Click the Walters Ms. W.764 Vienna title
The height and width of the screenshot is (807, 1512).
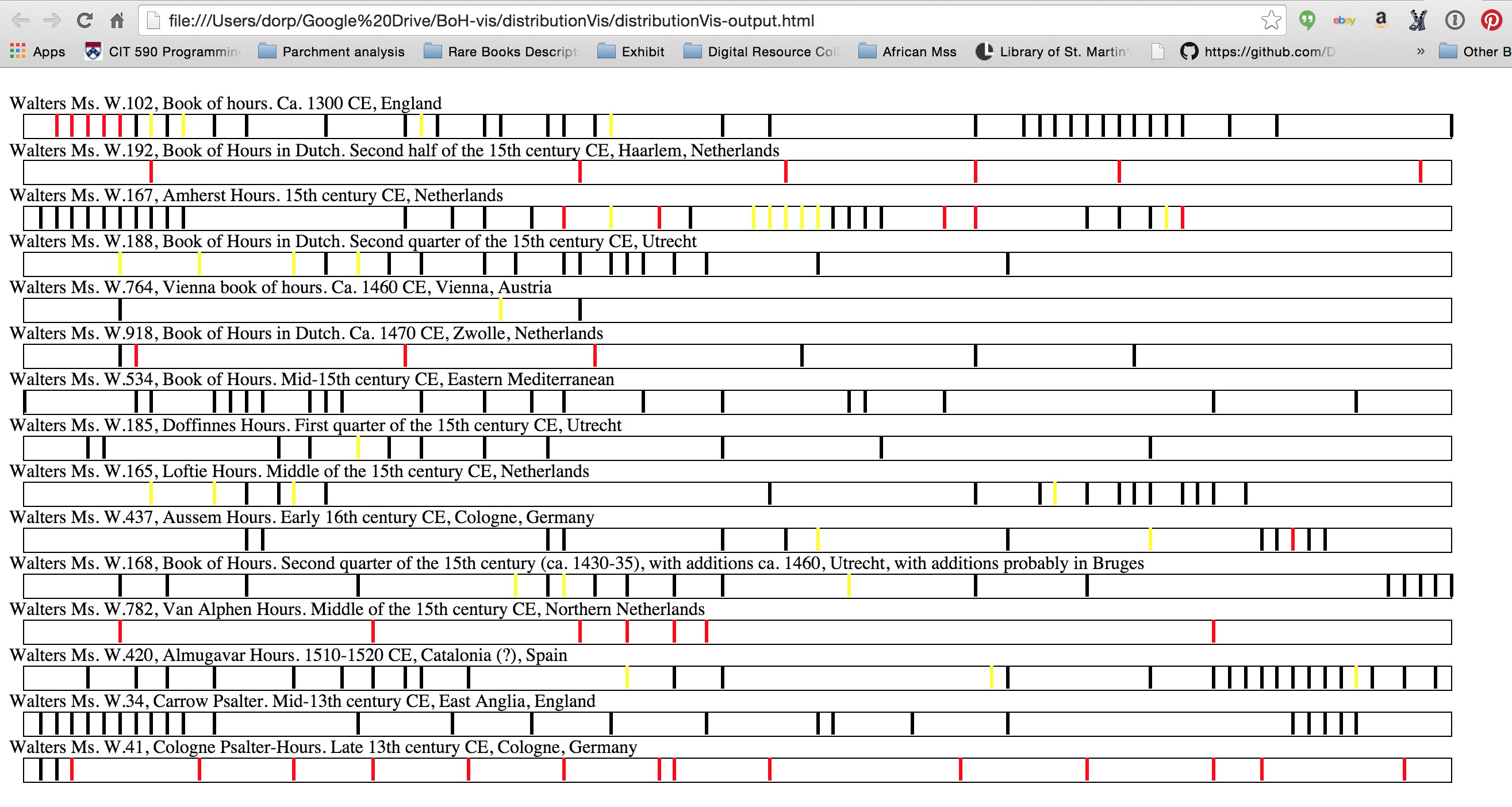click(x=281, y=287)
